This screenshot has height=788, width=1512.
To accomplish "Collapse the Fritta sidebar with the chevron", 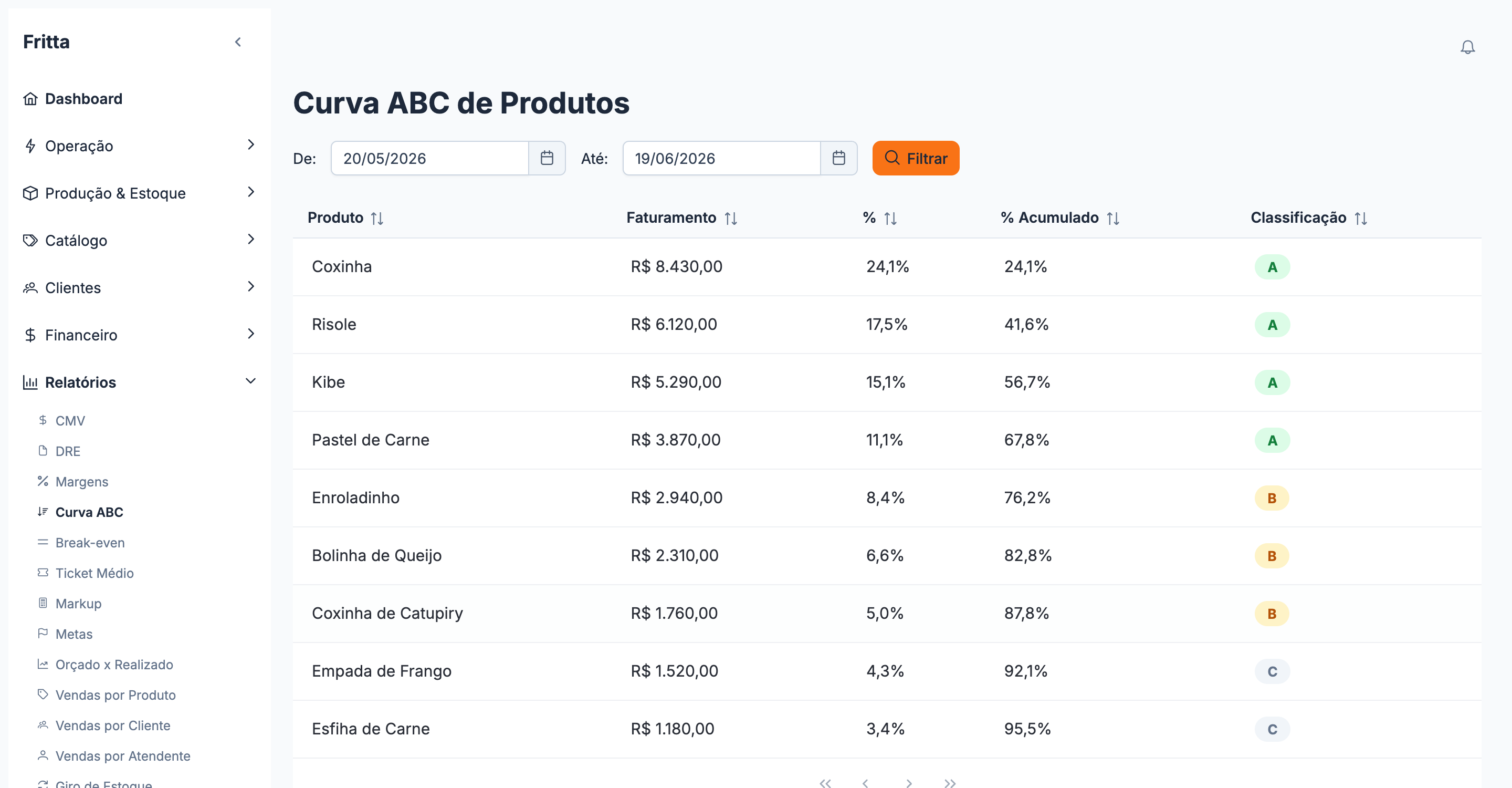I will [238, 42].
